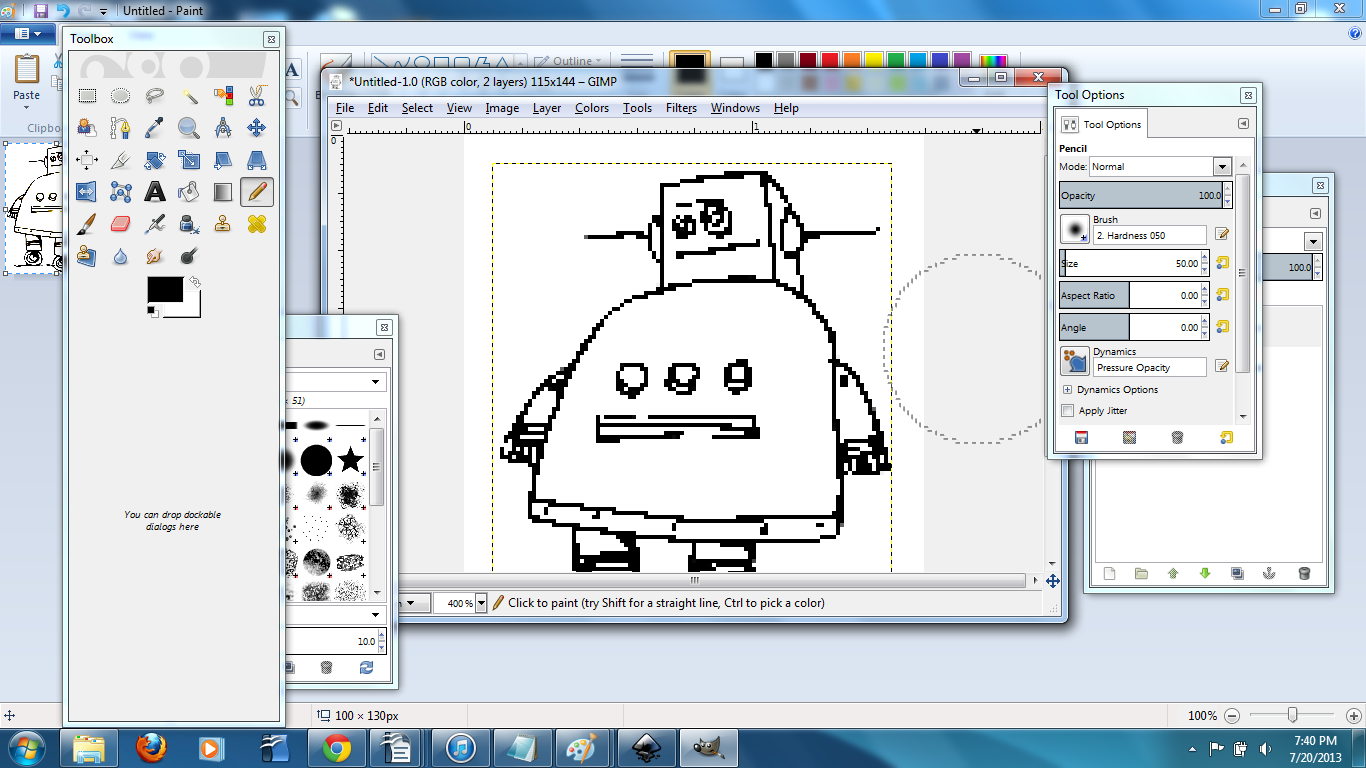Screen dimensions: 1366x768
Task: Open the zoom percentage dropdown in GIMP
Action: tap(481, 603)
